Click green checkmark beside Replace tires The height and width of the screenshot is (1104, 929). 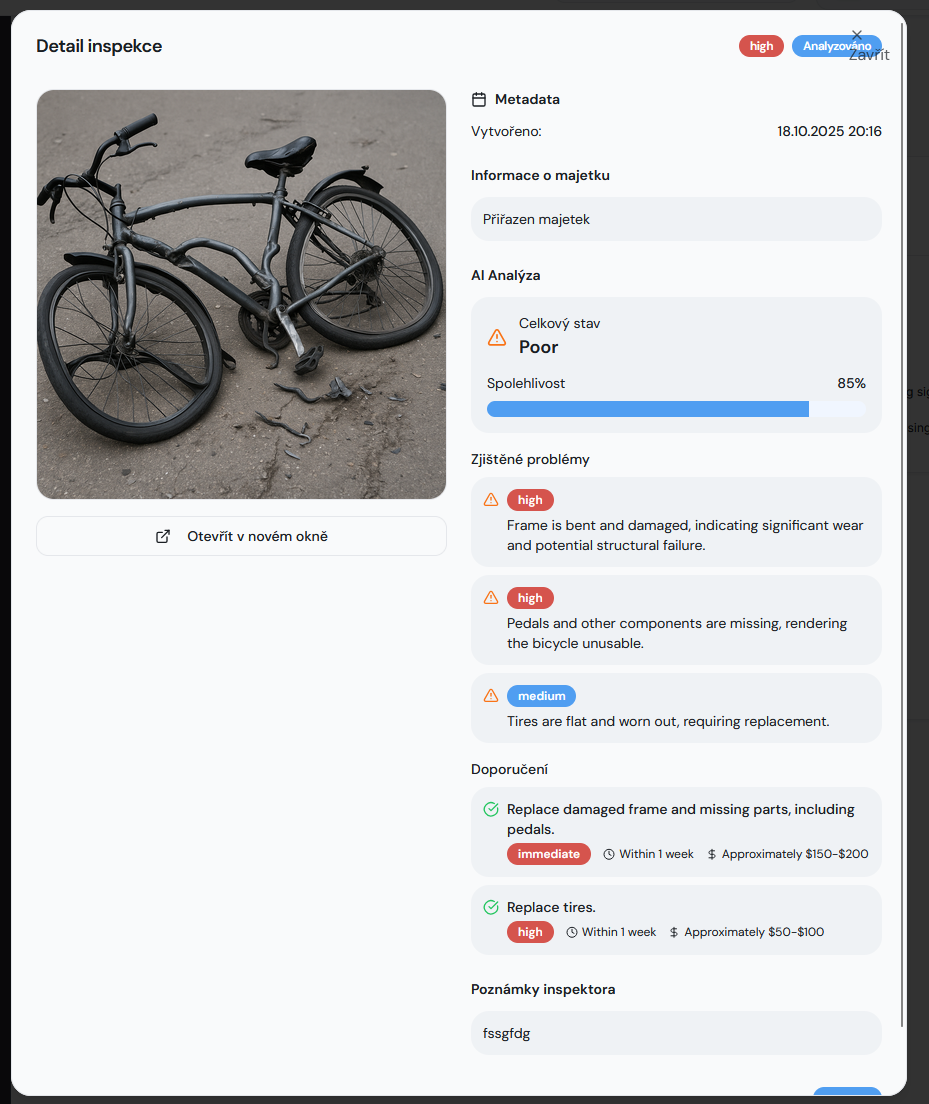(491, 908)
